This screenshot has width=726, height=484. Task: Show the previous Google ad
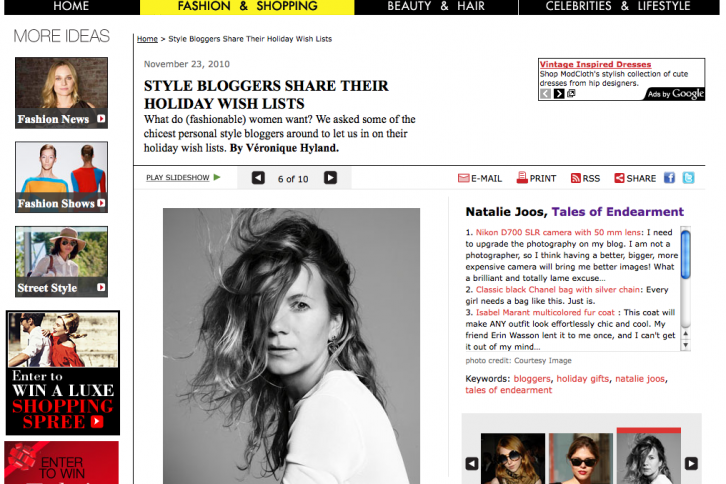(x=546, y=94)
